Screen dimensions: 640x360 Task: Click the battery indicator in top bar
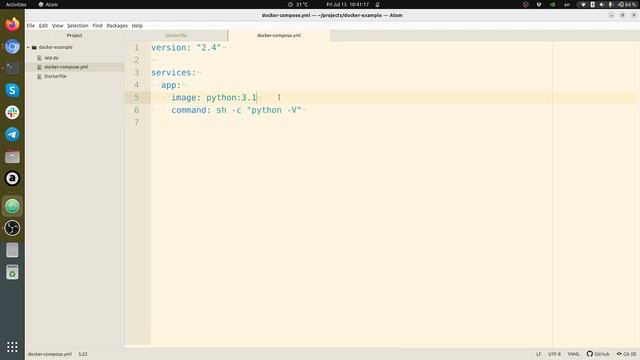pos(627,4)
